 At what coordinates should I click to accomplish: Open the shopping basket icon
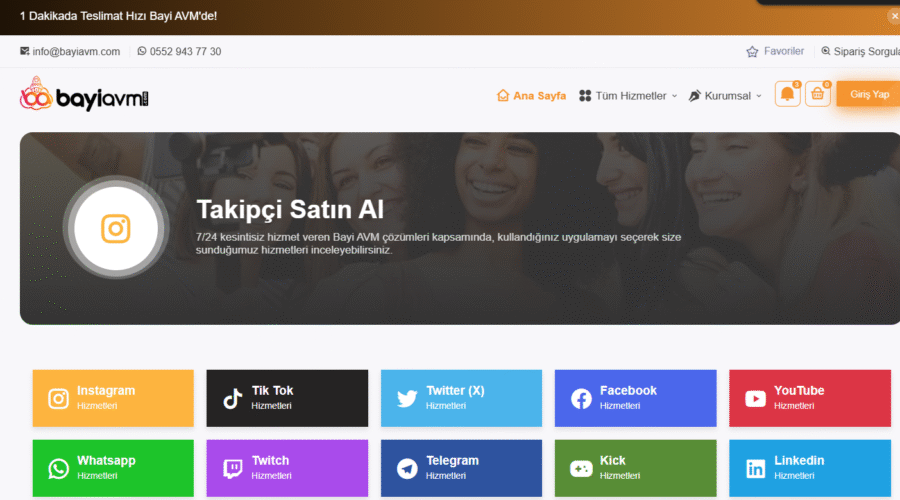coord(817,94)
